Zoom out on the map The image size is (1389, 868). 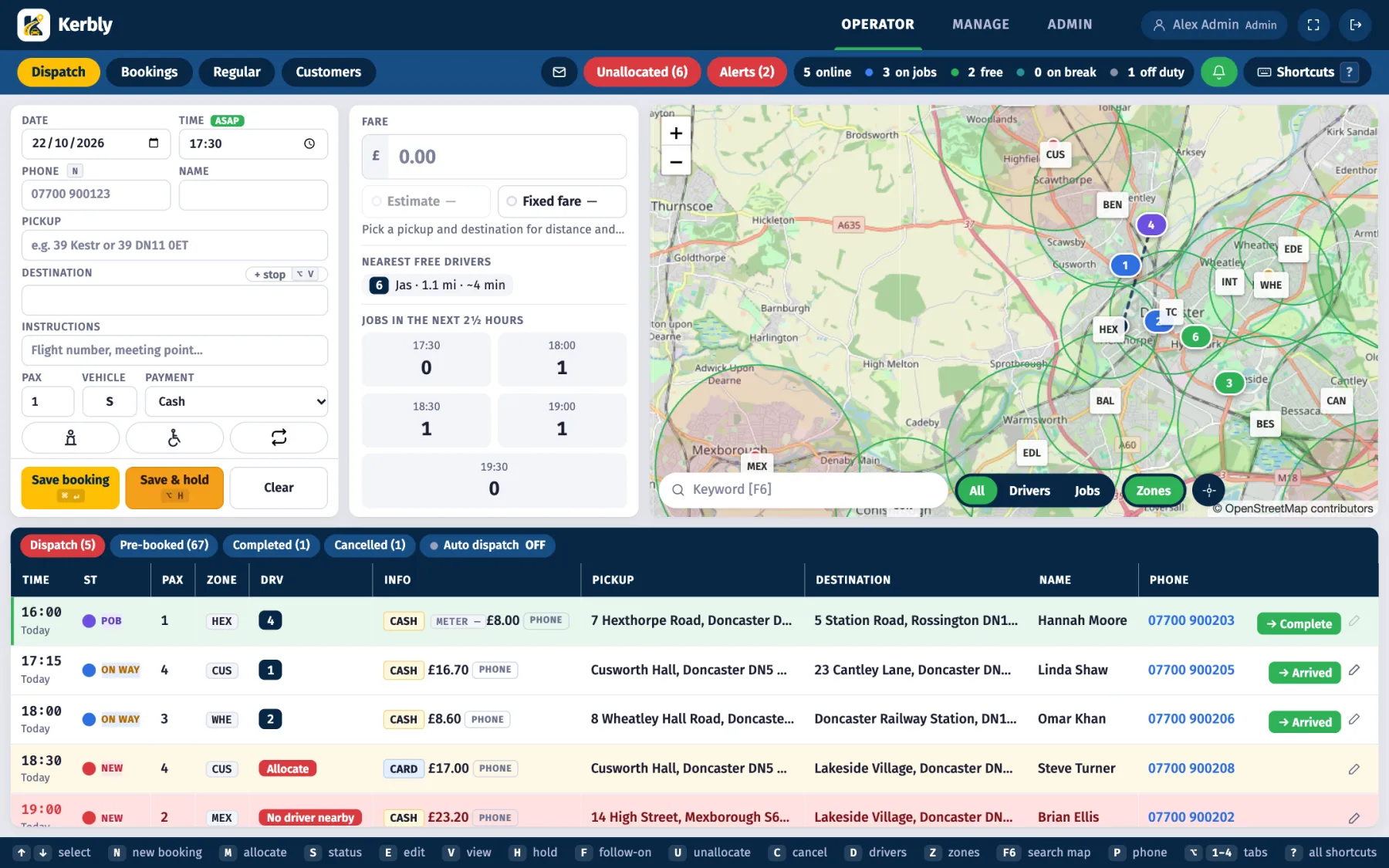[676, 161]
